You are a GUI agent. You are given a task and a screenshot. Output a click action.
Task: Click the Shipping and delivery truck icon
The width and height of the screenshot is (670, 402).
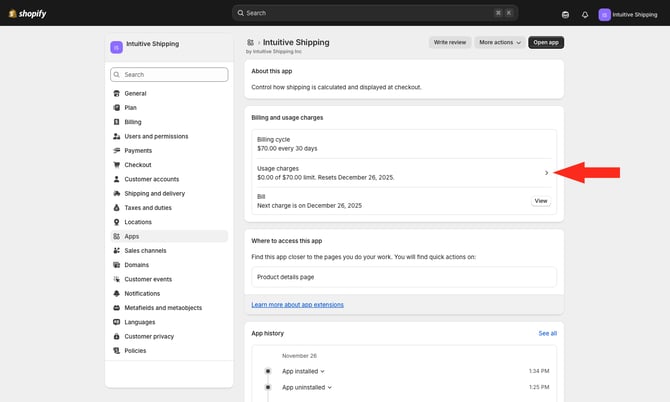pos(116,194)
